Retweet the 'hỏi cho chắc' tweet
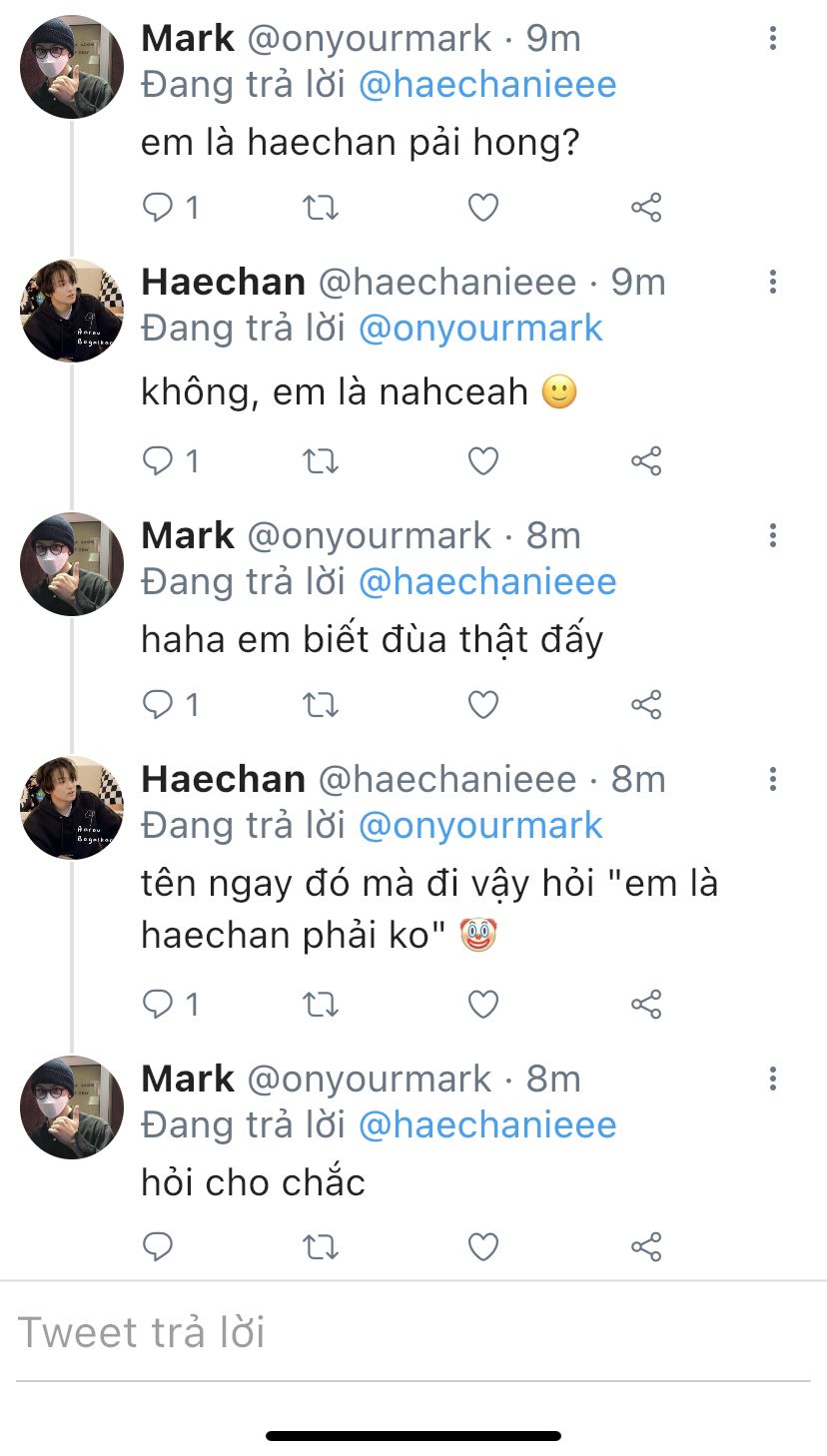 pos(321,1247)
